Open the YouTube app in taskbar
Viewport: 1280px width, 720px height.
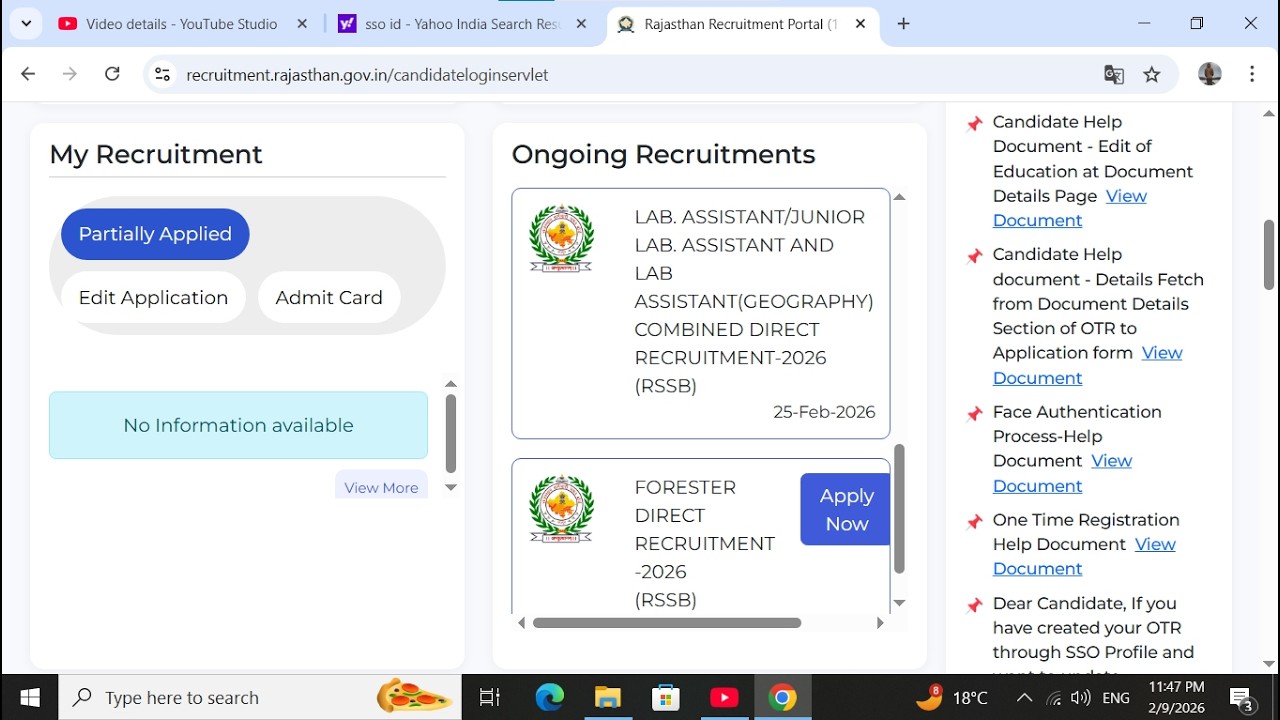[x=724, y=697]
